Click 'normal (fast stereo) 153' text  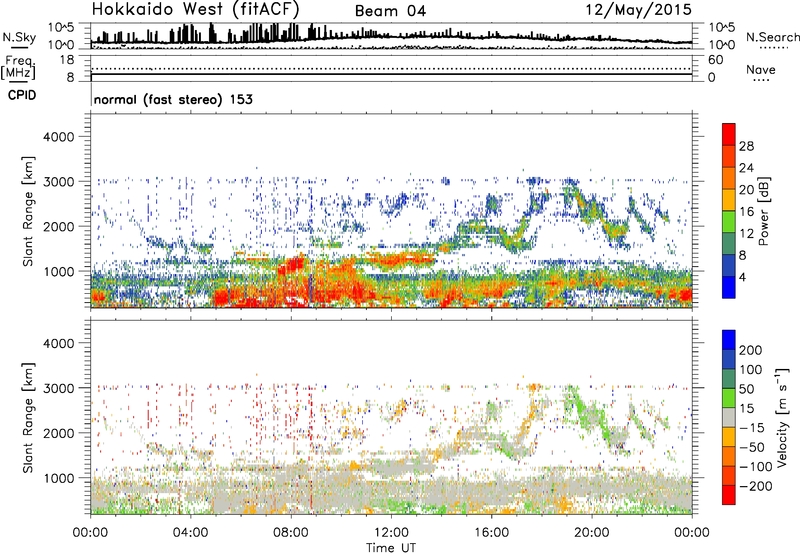(x=173, y=99)
